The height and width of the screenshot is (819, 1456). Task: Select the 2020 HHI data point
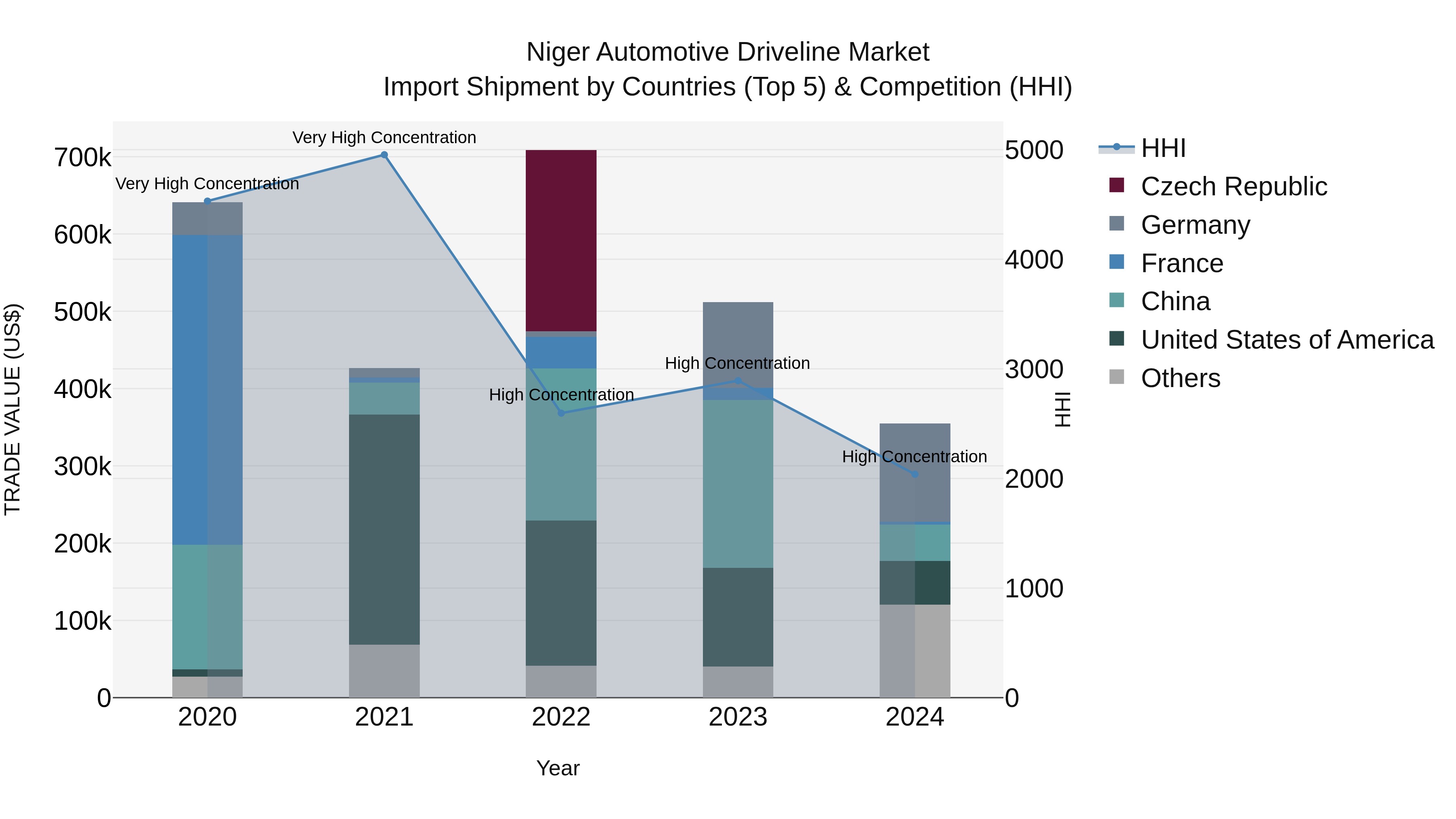click(207, 201)
